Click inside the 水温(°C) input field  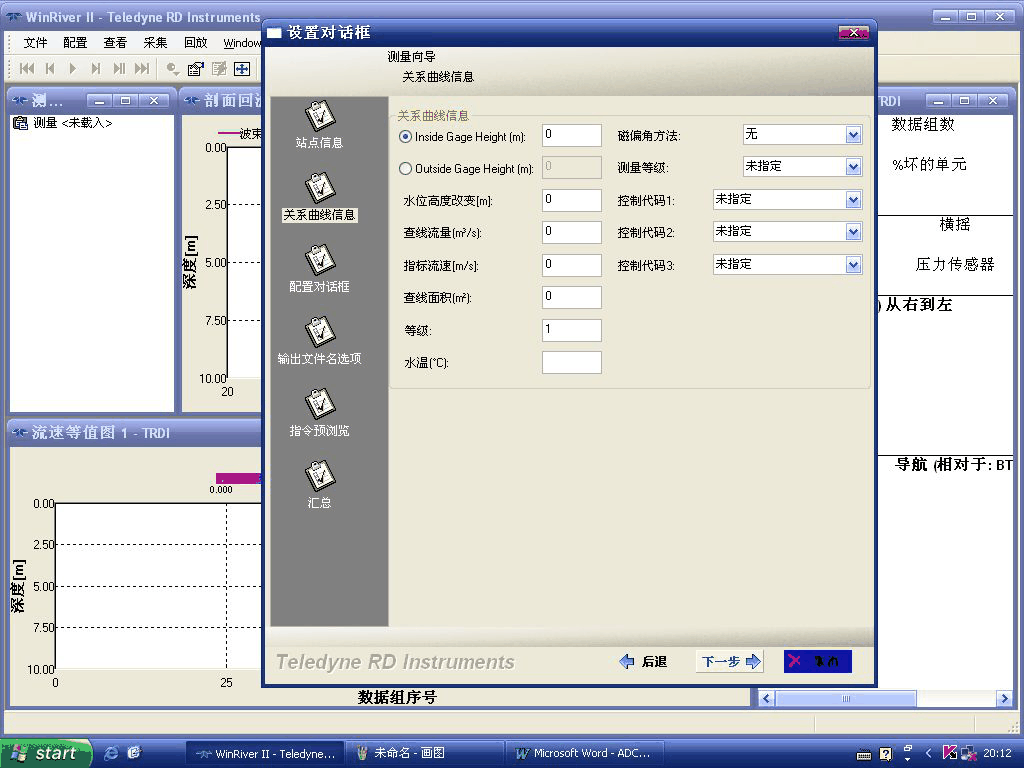tap(571, 362)
